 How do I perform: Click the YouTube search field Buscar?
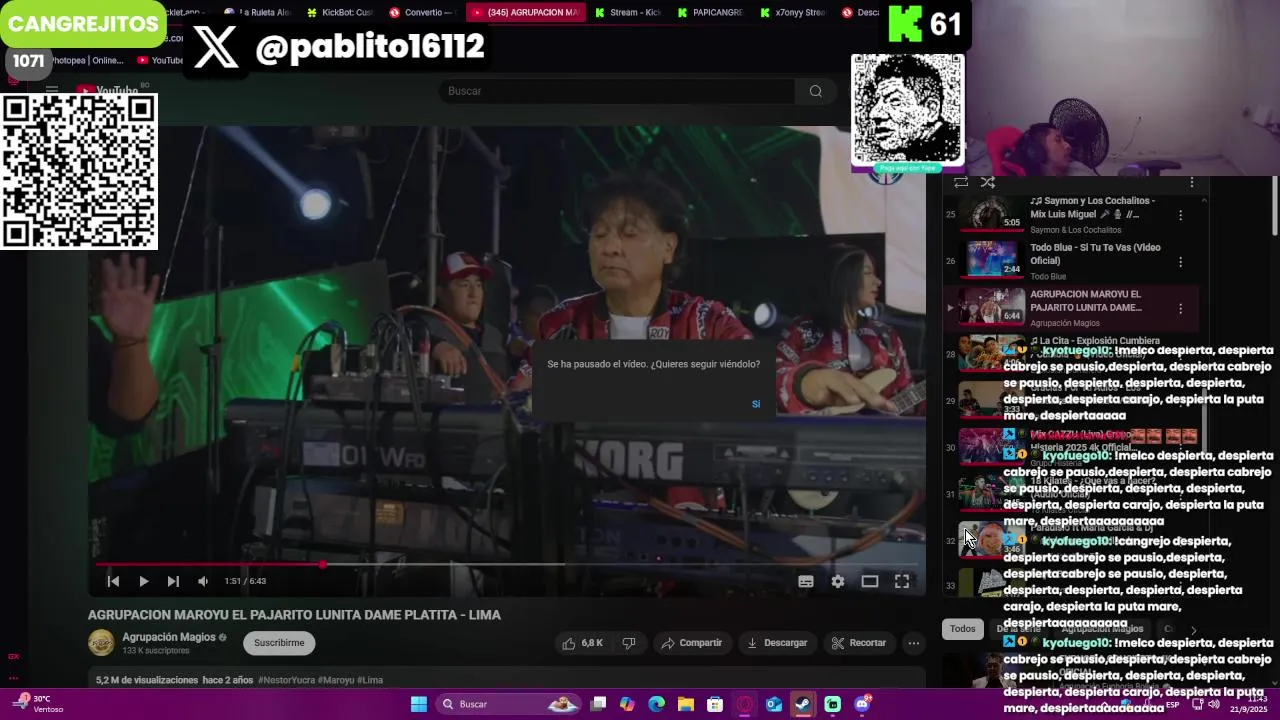(617, 91)
